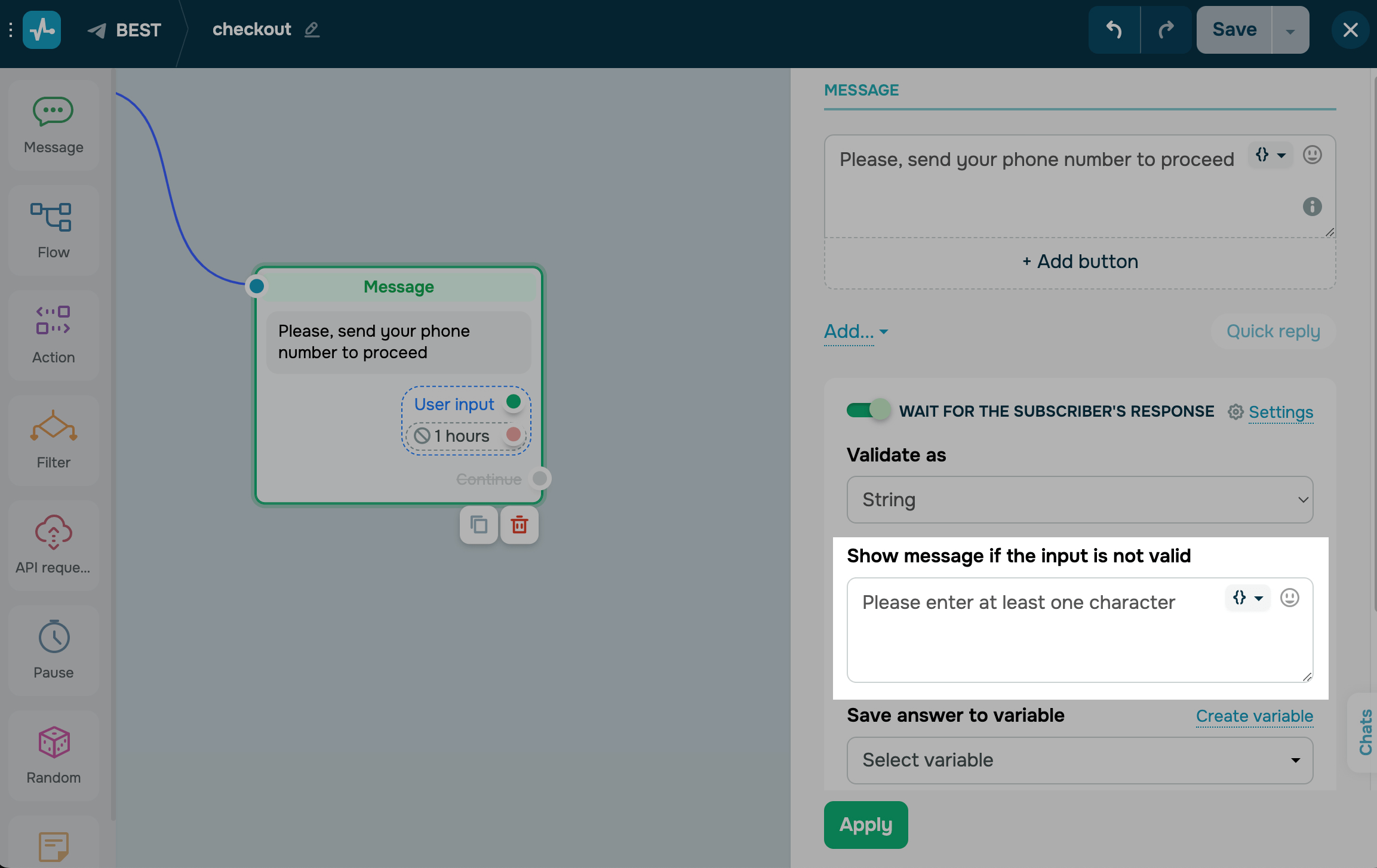Viewport: 1377px width, 868px height.
Task: Duplicate the Message node with copy icon
Action: pyautogui.click(x=478, y=525)
